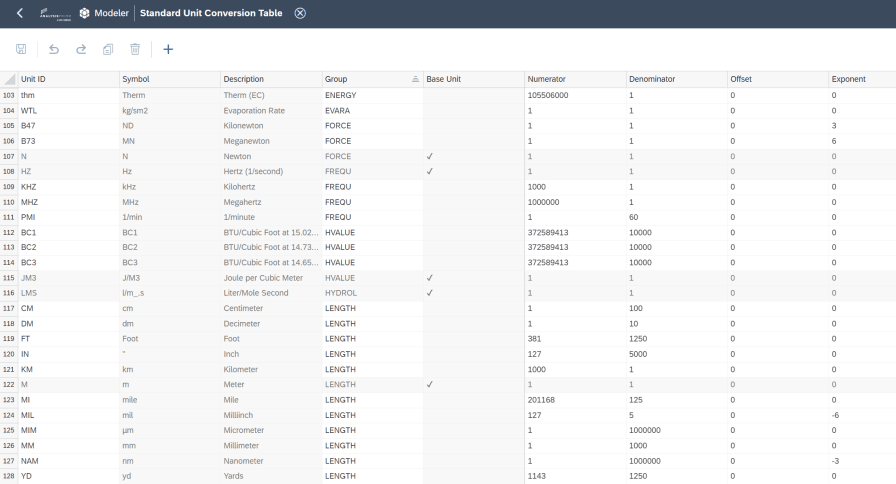Click the copy/duplicate row icon
896x484 pixels.
coord(108,49)
